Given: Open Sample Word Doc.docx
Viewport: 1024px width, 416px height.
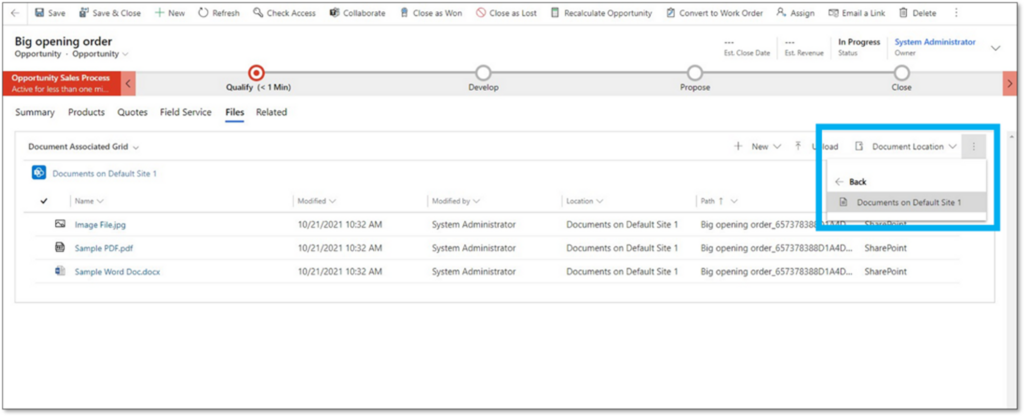Looking at the screenshot, I should point(117,272).
